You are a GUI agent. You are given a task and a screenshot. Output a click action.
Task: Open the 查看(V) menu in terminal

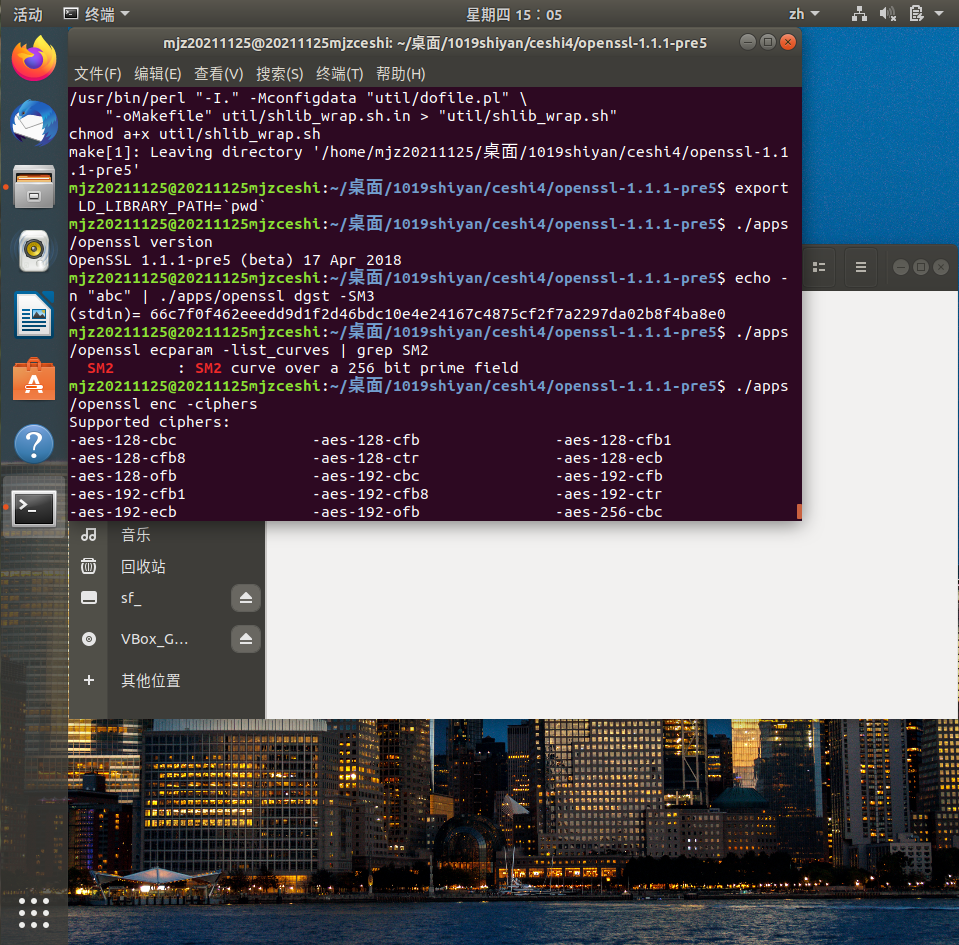click(218, 74)
